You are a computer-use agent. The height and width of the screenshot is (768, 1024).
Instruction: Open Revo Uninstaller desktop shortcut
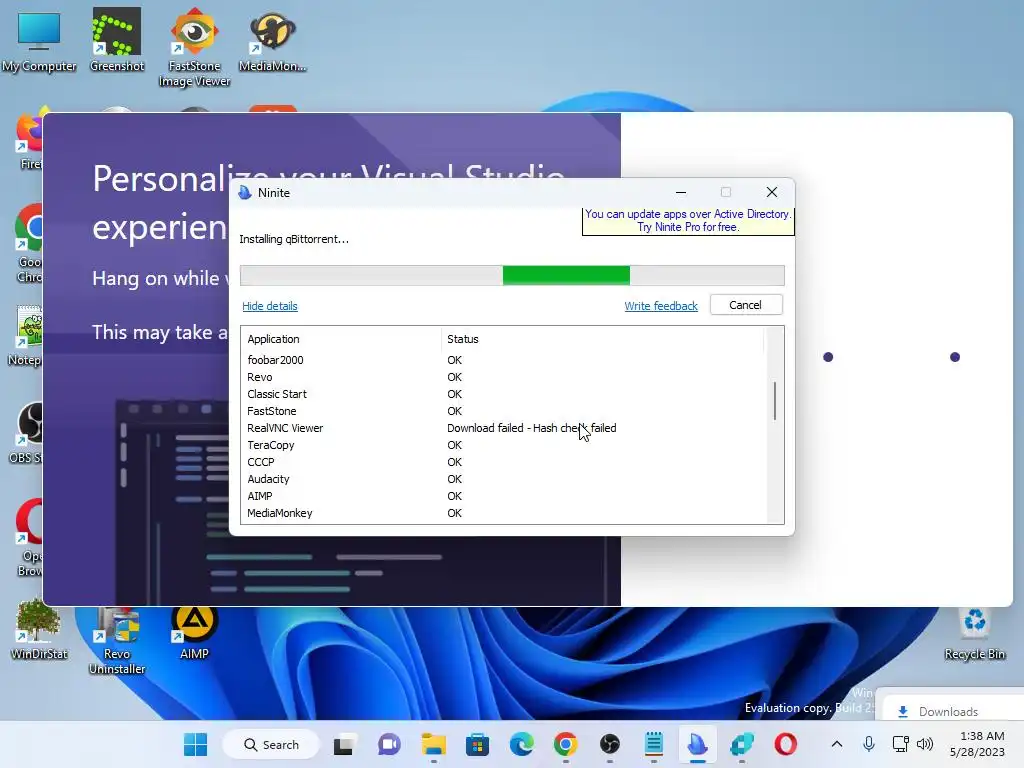117,640
